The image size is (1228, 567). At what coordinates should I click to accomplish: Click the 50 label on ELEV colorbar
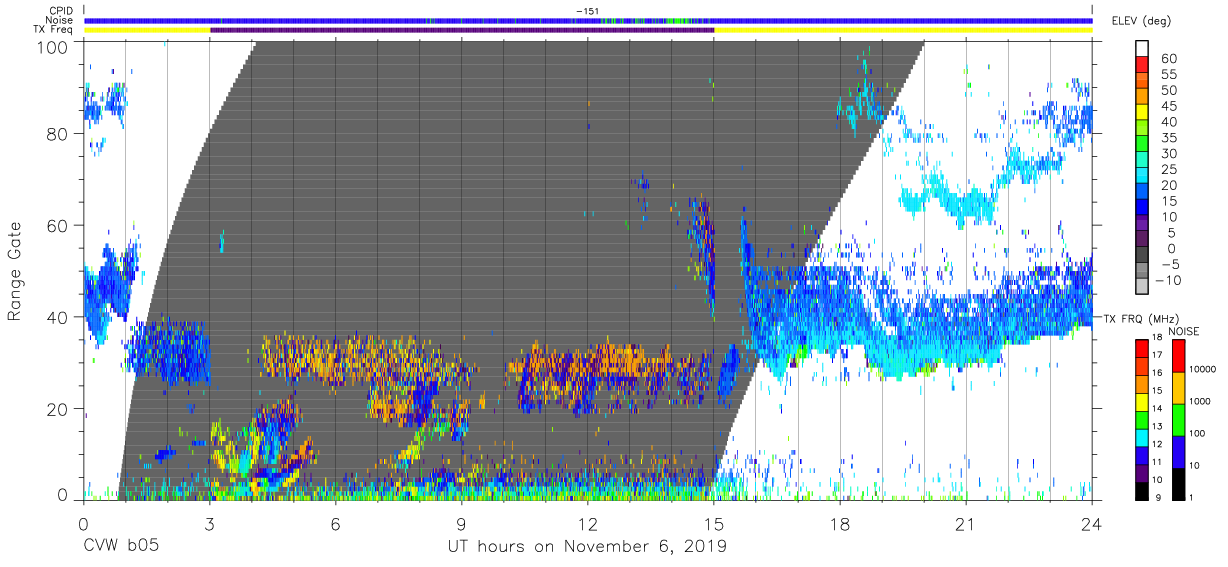click(x=1169, y=90)
